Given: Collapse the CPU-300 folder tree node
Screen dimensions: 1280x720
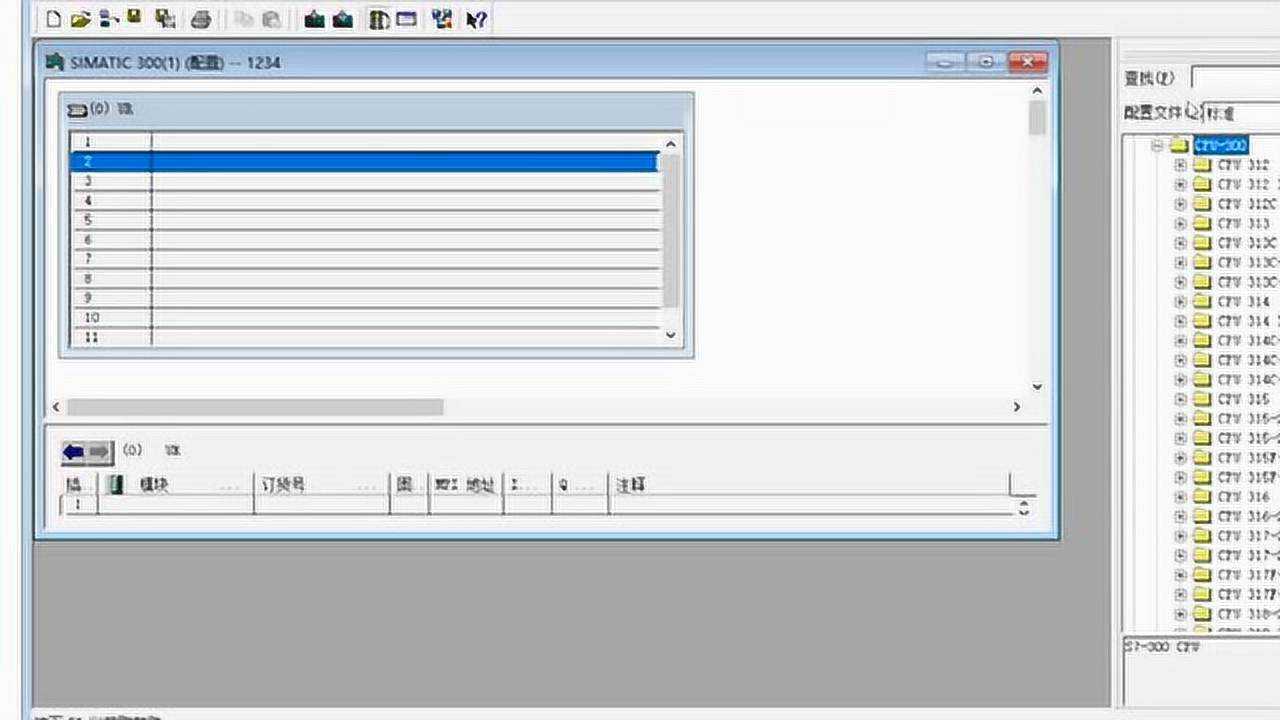Looking at the screenshot, I should point(1157,145).
